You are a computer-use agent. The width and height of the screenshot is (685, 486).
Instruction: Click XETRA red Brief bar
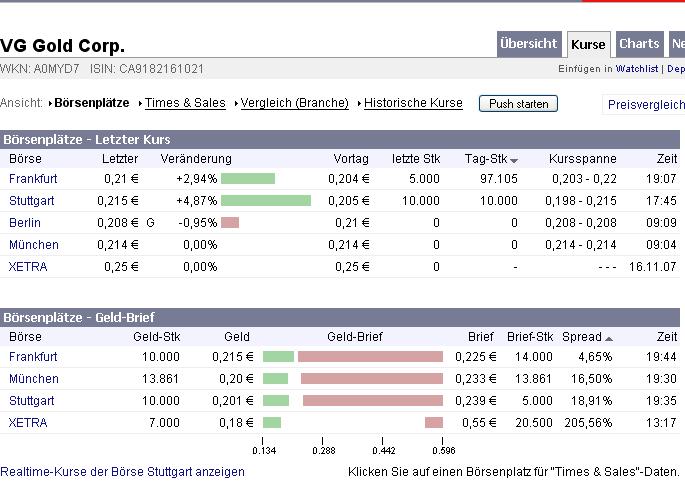tap(434, 422)
